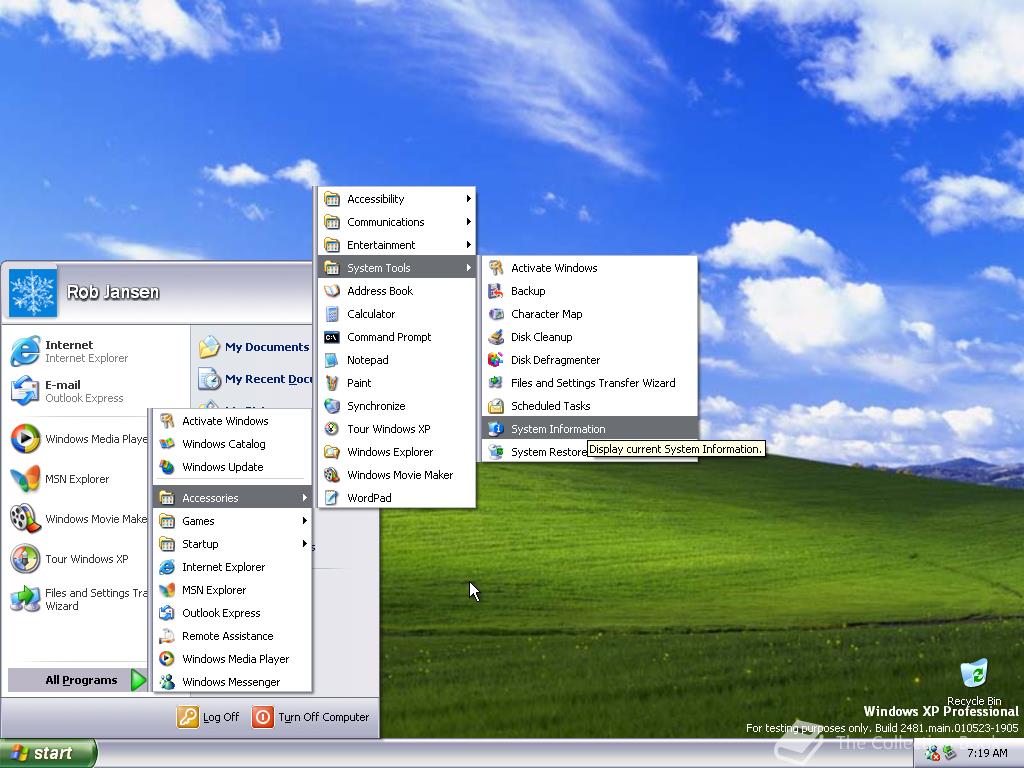Image resolution: width=1024 pixels, height=768 pixels.
Task: Select MSN Explorer in All Programs list
Action: [x=232, y=590]
